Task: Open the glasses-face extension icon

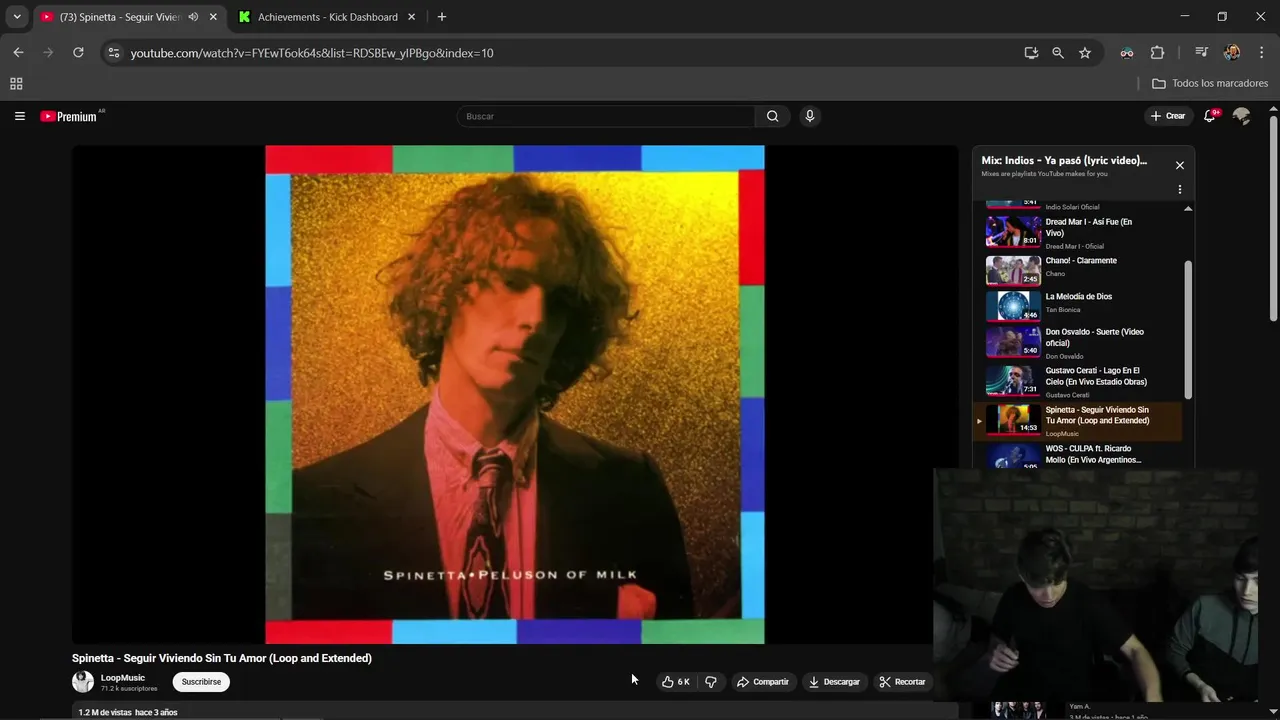Action: (1127, 53)
